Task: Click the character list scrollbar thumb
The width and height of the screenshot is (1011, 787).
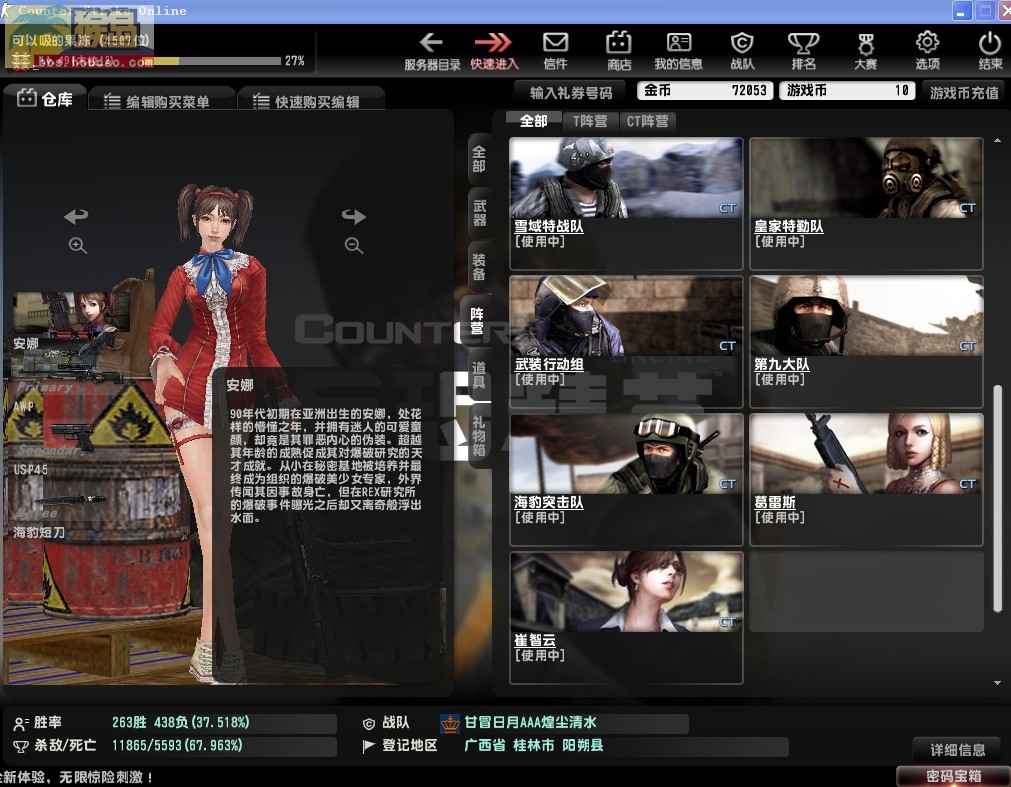Action: point(997,498)
